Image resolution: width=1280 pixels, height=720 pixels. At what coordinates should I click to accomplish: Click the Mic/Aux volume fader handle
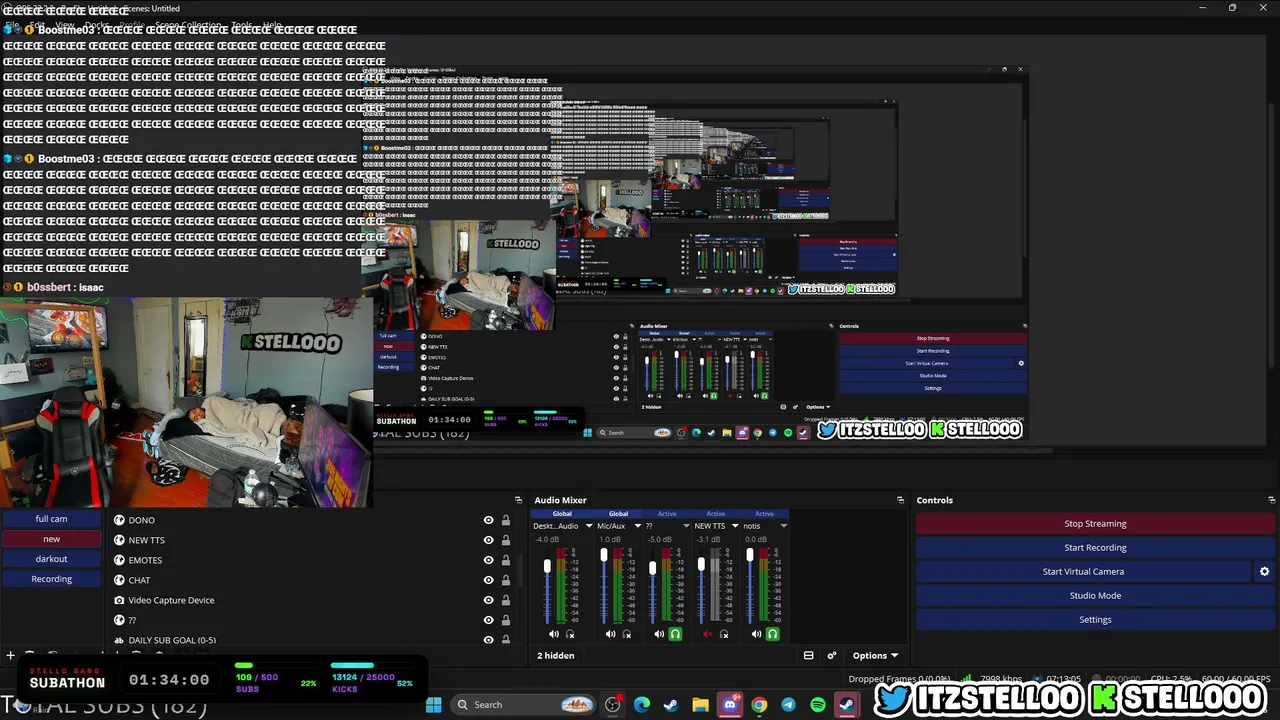603,555
